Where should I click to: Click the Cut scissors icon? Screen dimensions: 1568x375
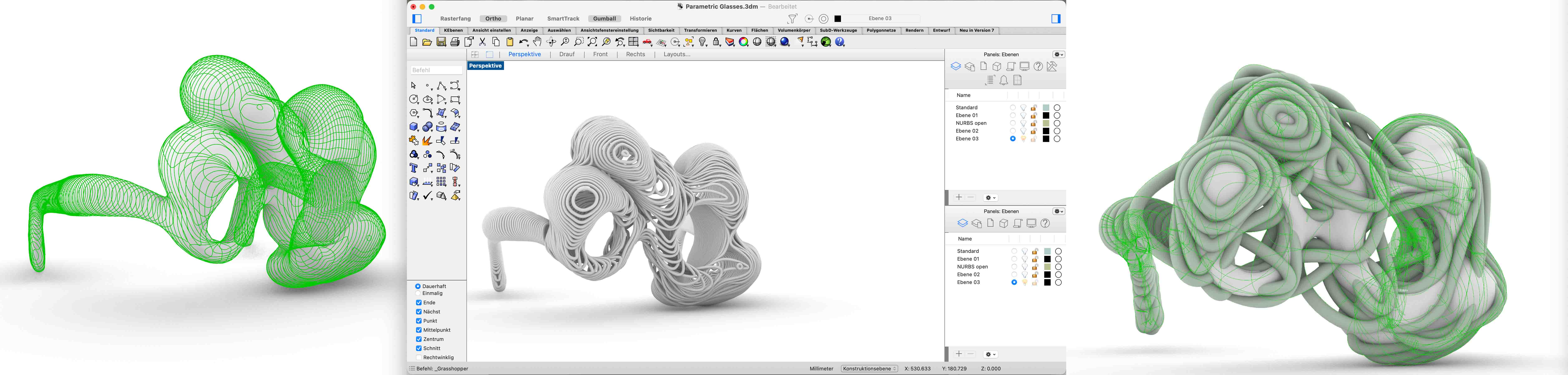click(x=483, y=42)
